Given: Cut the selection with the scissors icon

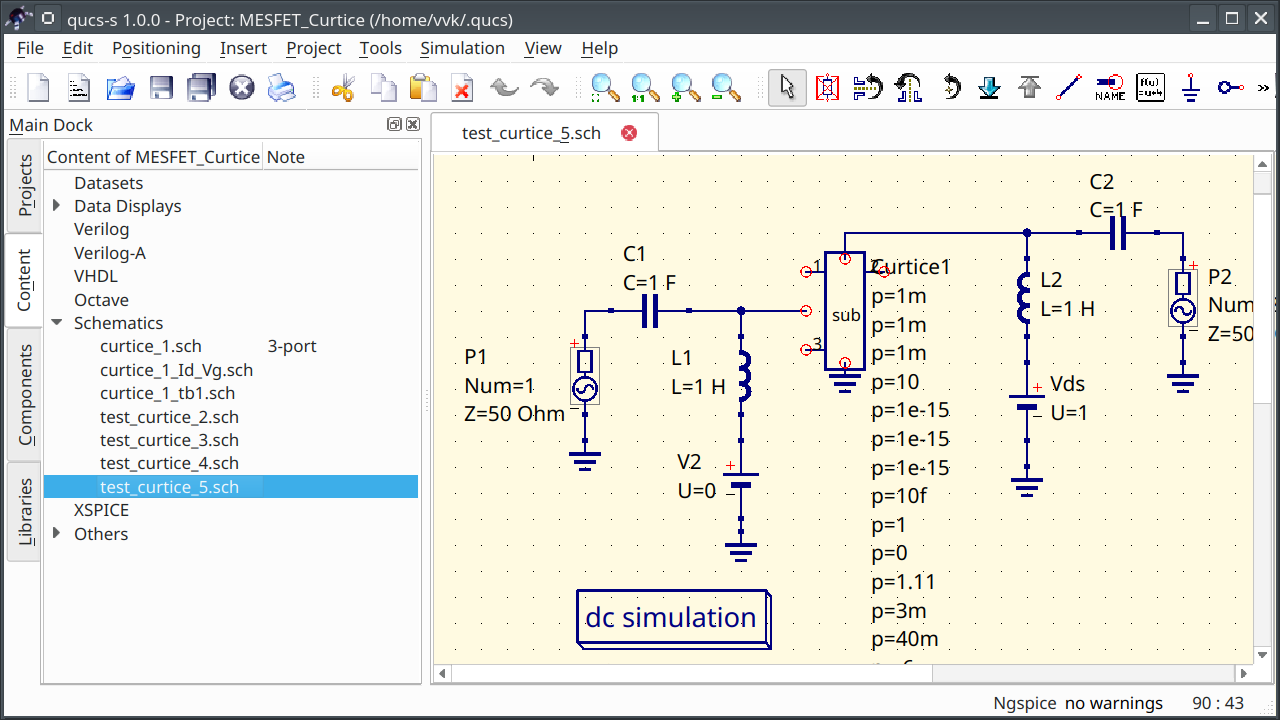Looking at the screenshot, I should tap(343, 88).
